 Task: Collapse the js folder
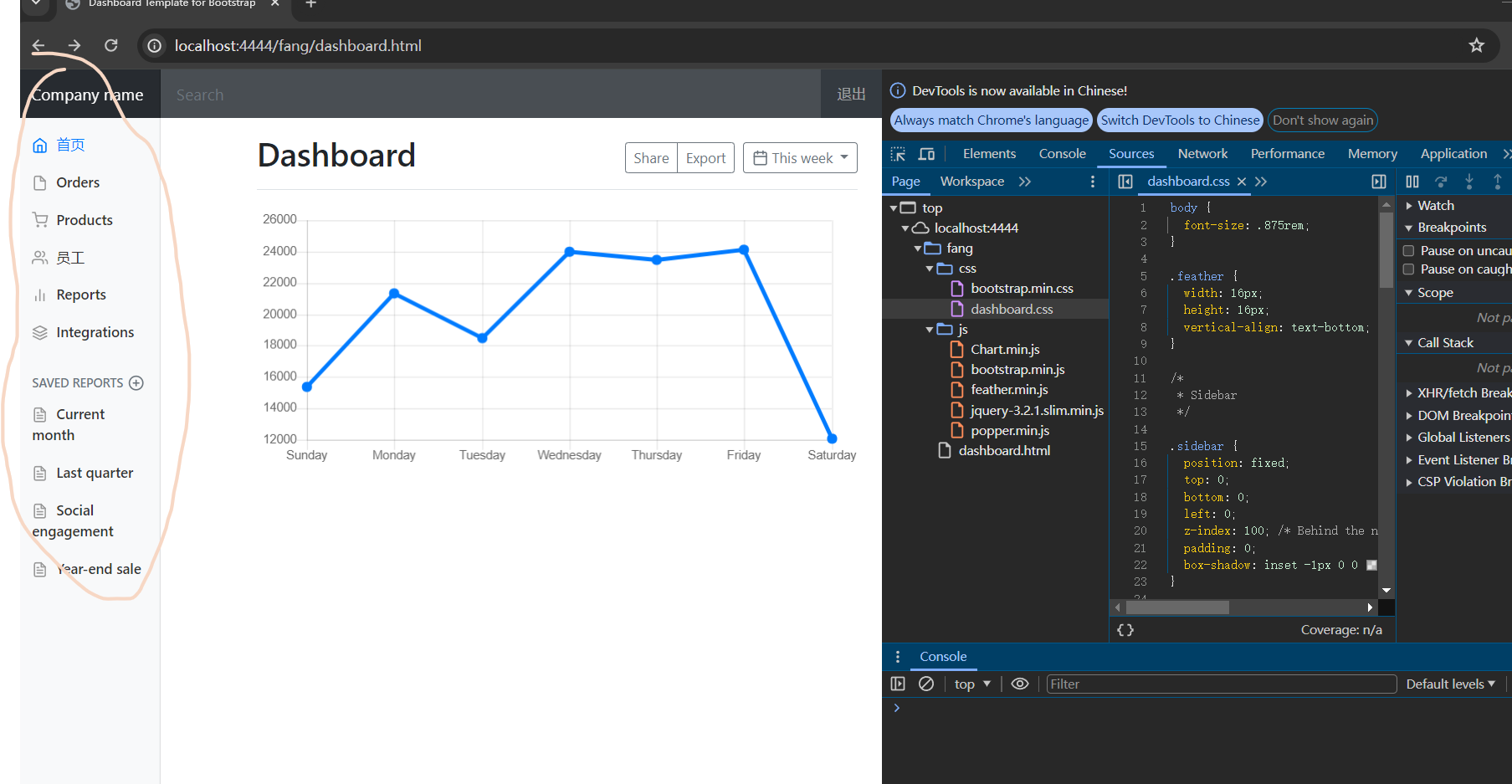930,330
